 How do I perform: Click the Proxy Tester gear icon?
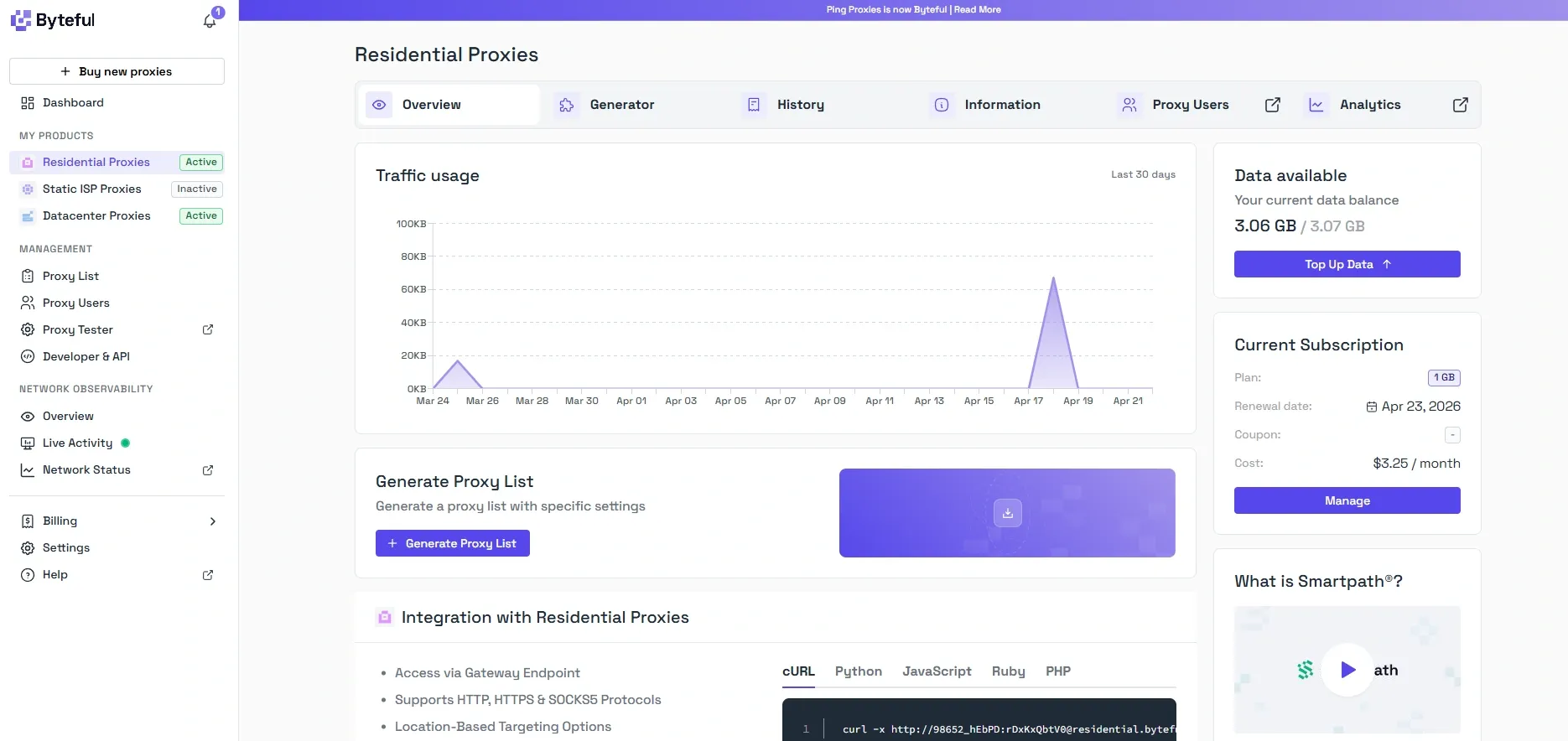pyautogui.click(x=28, y=329)
